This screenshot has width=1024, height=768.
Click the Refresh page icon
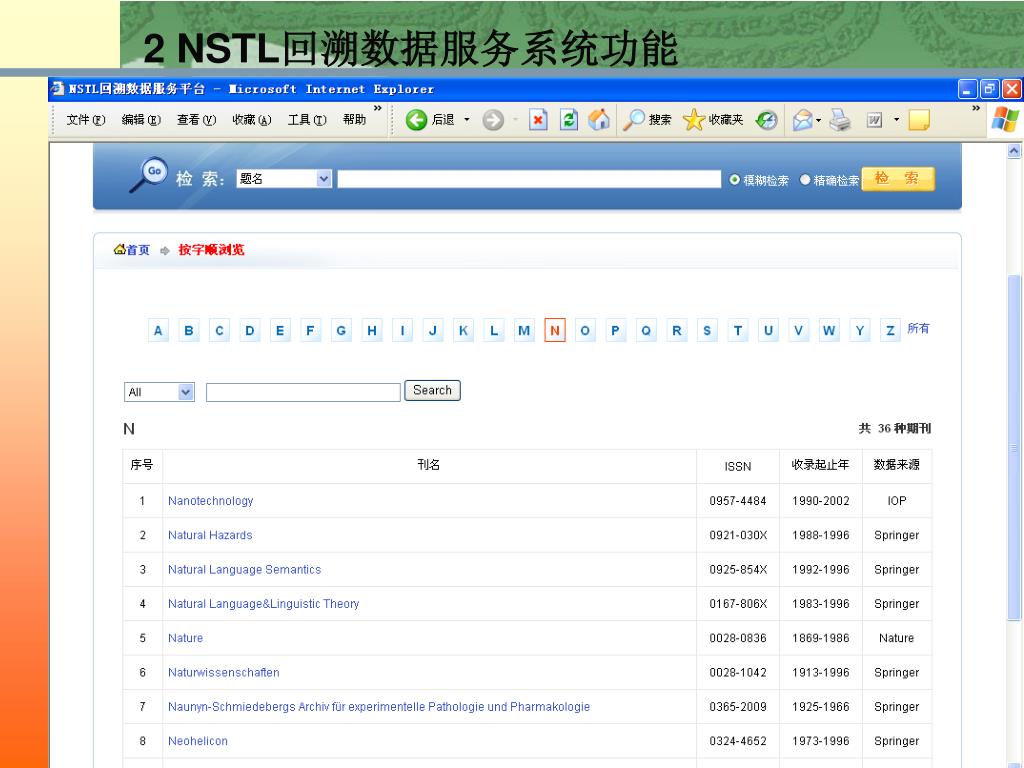(569, 120)
